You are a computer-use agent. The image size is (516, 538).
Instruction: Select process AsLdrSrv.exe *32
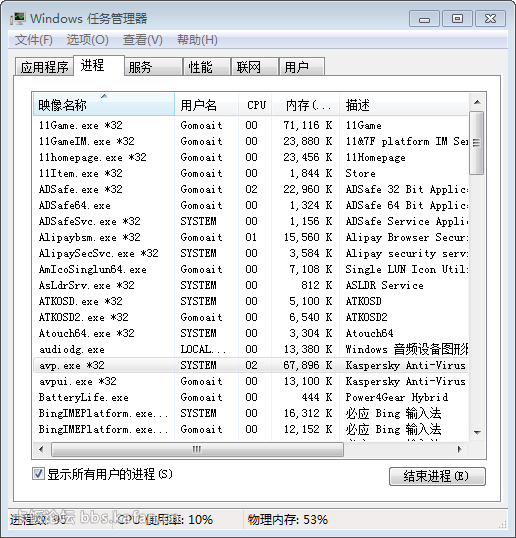click(250, 285)
